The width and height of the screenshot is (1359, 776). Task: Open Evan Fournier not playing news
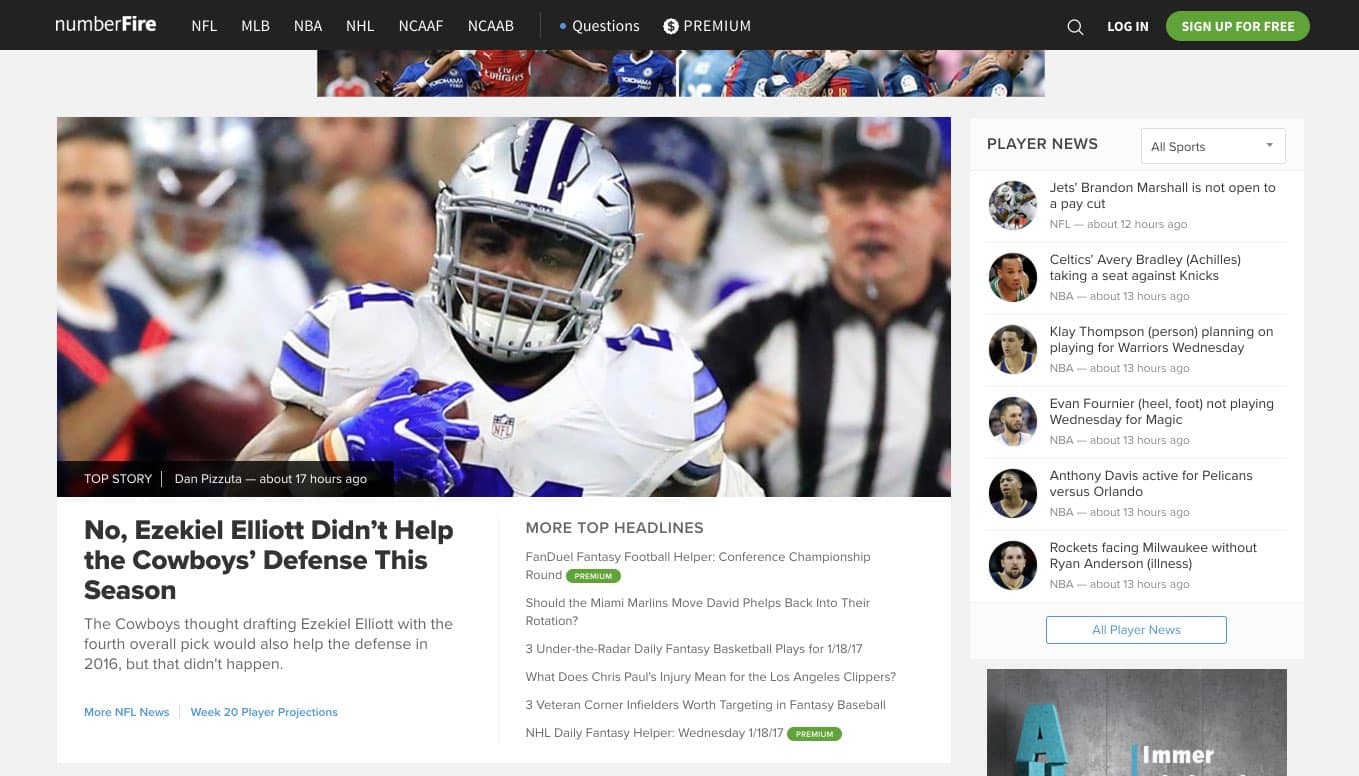point(1161,411)
